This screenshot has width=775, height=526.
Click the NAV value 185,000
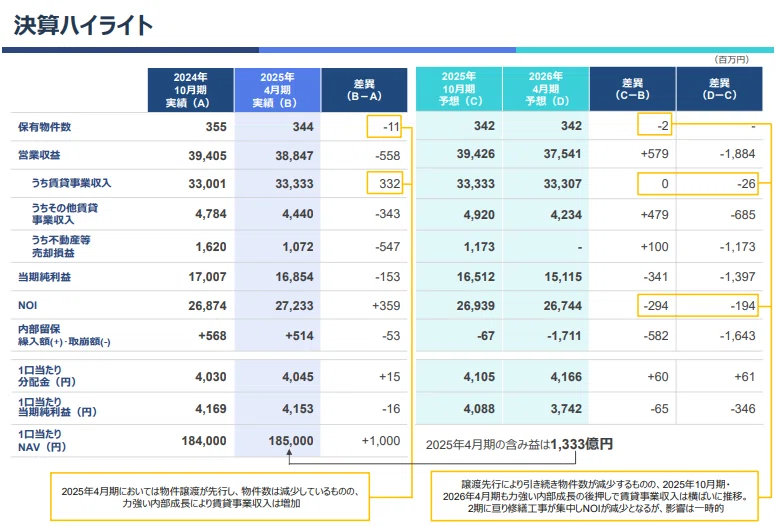point(291,440)
